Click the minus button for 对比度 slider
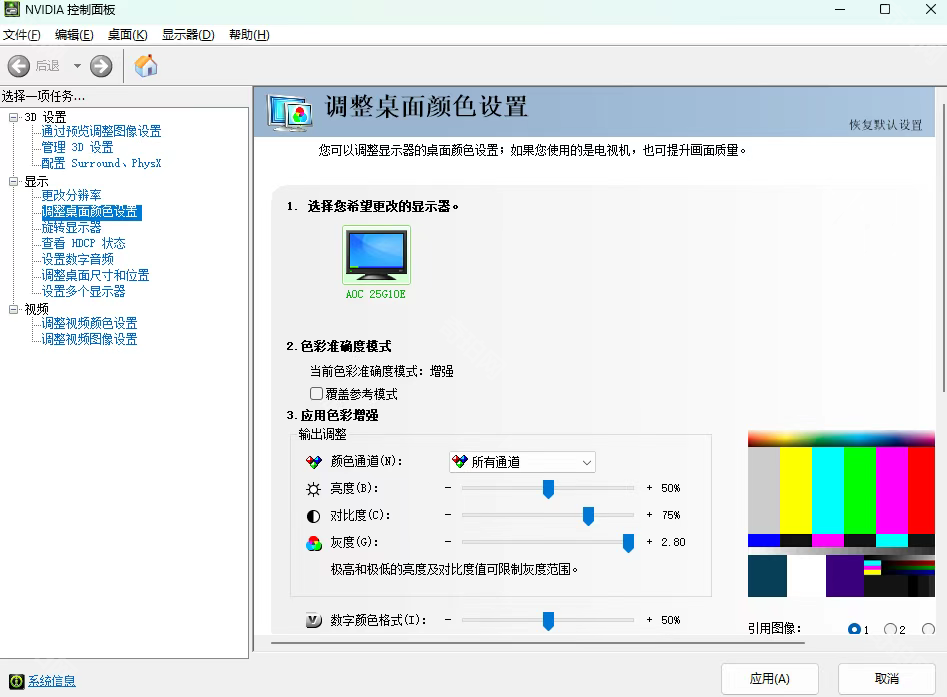The height and width of the screenshot is (697, 947). coord(448,515)
